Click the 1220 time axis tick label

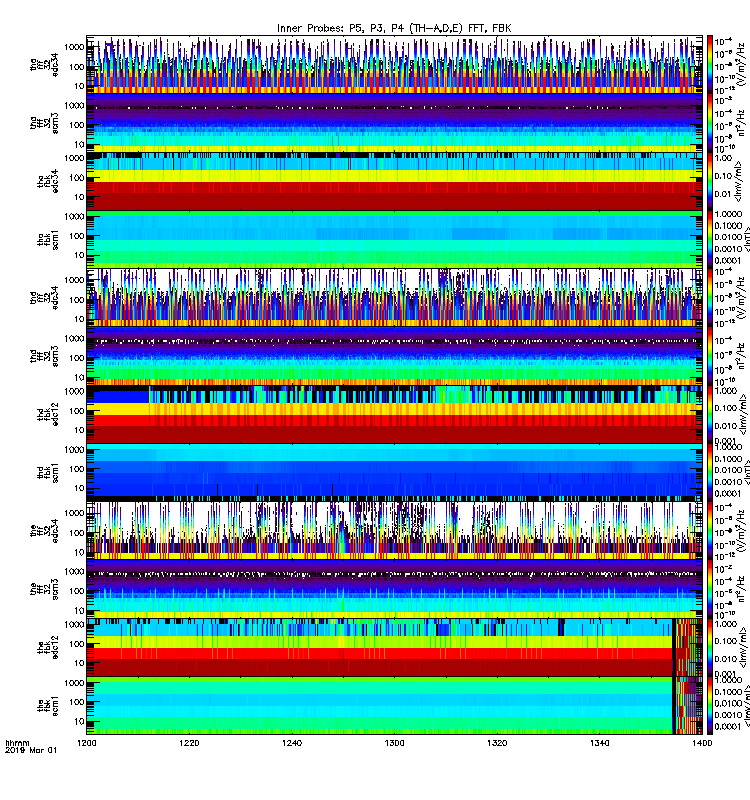pos(189,743)
